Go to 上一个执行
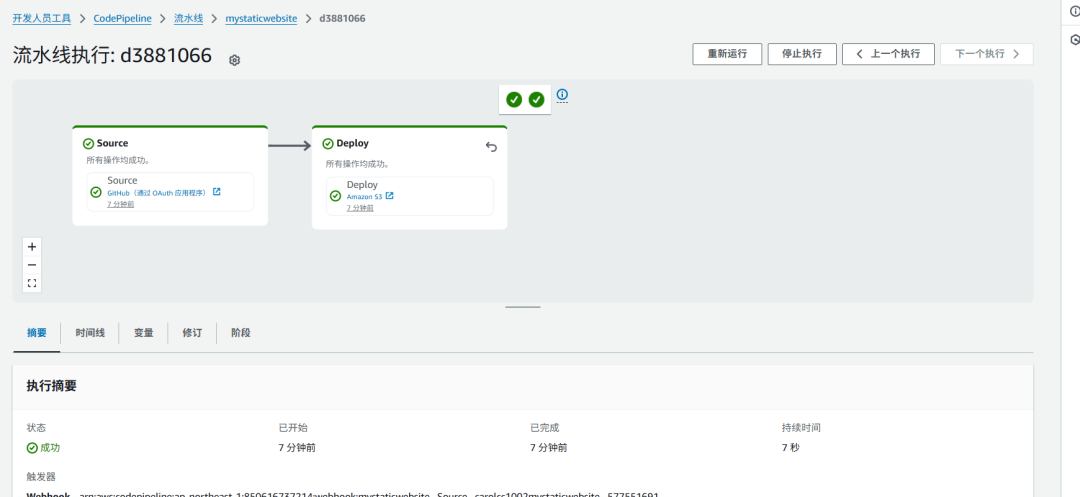Image resolution: width=1080 pixels, height=497 pixels. pos(888,54)
